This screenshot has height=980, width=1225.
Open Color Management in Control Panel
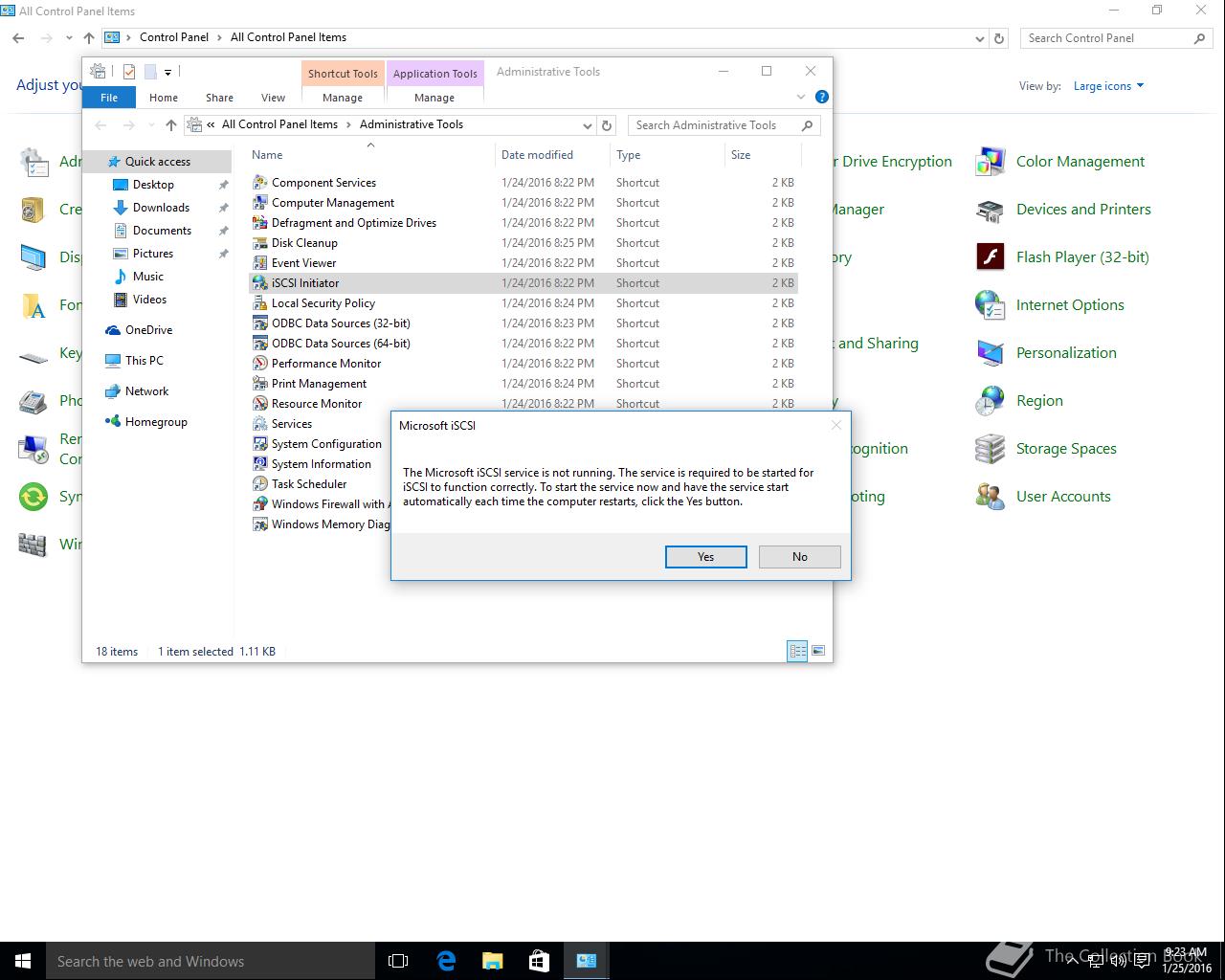click(1060, 162)
